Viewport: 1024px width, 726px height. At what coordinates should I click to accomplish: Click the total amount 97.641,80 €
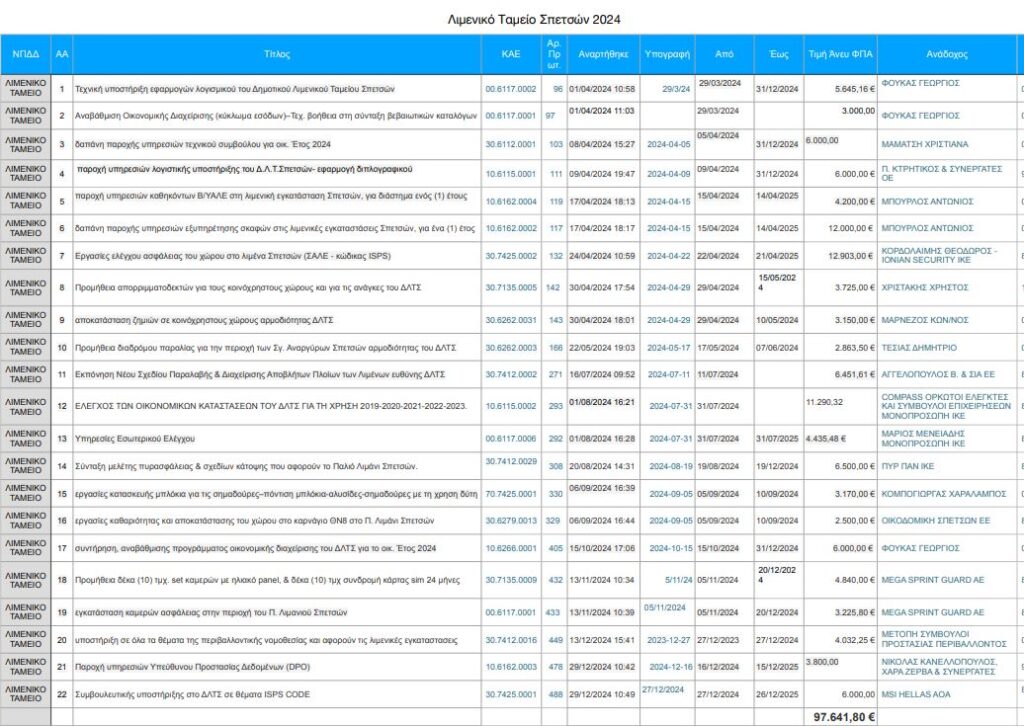(x=842, y=716)
